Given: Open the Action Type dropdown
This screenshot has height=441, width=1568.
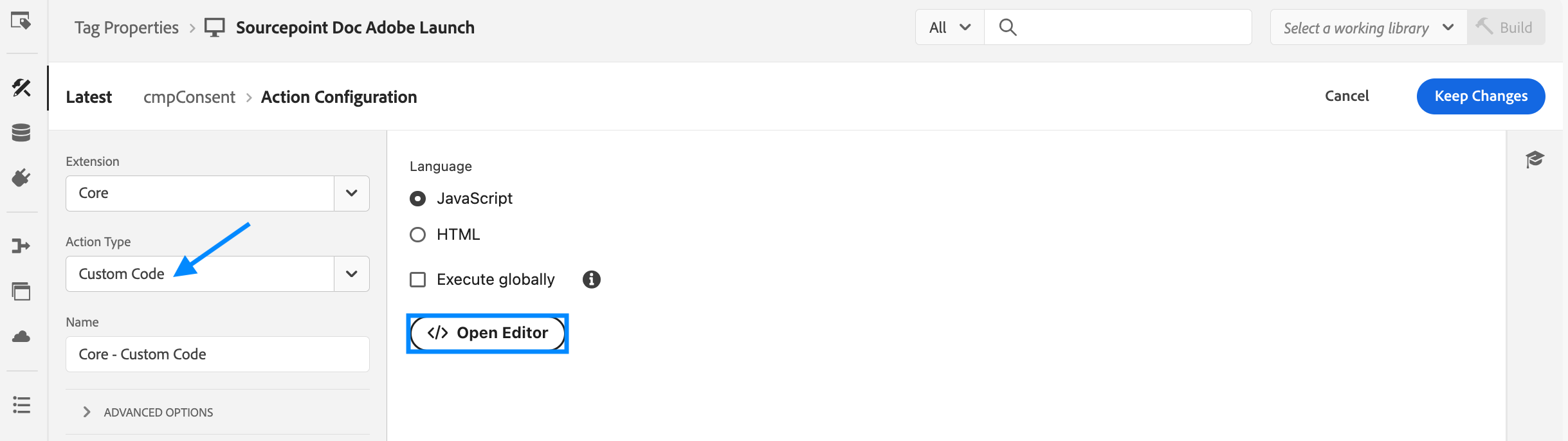Looking at the screenshot, I should point(217,274).
